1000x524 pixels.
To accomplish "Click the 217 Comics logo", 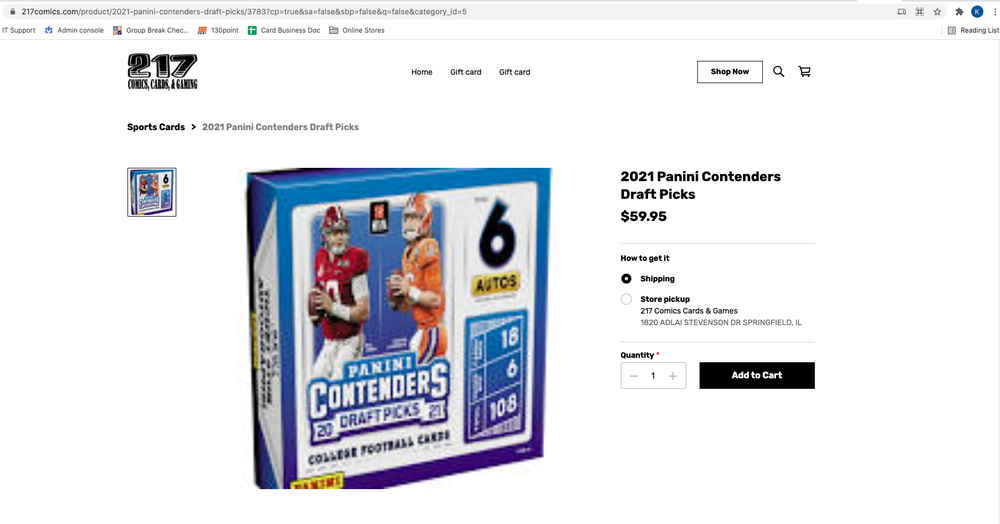I will (163, 71).
